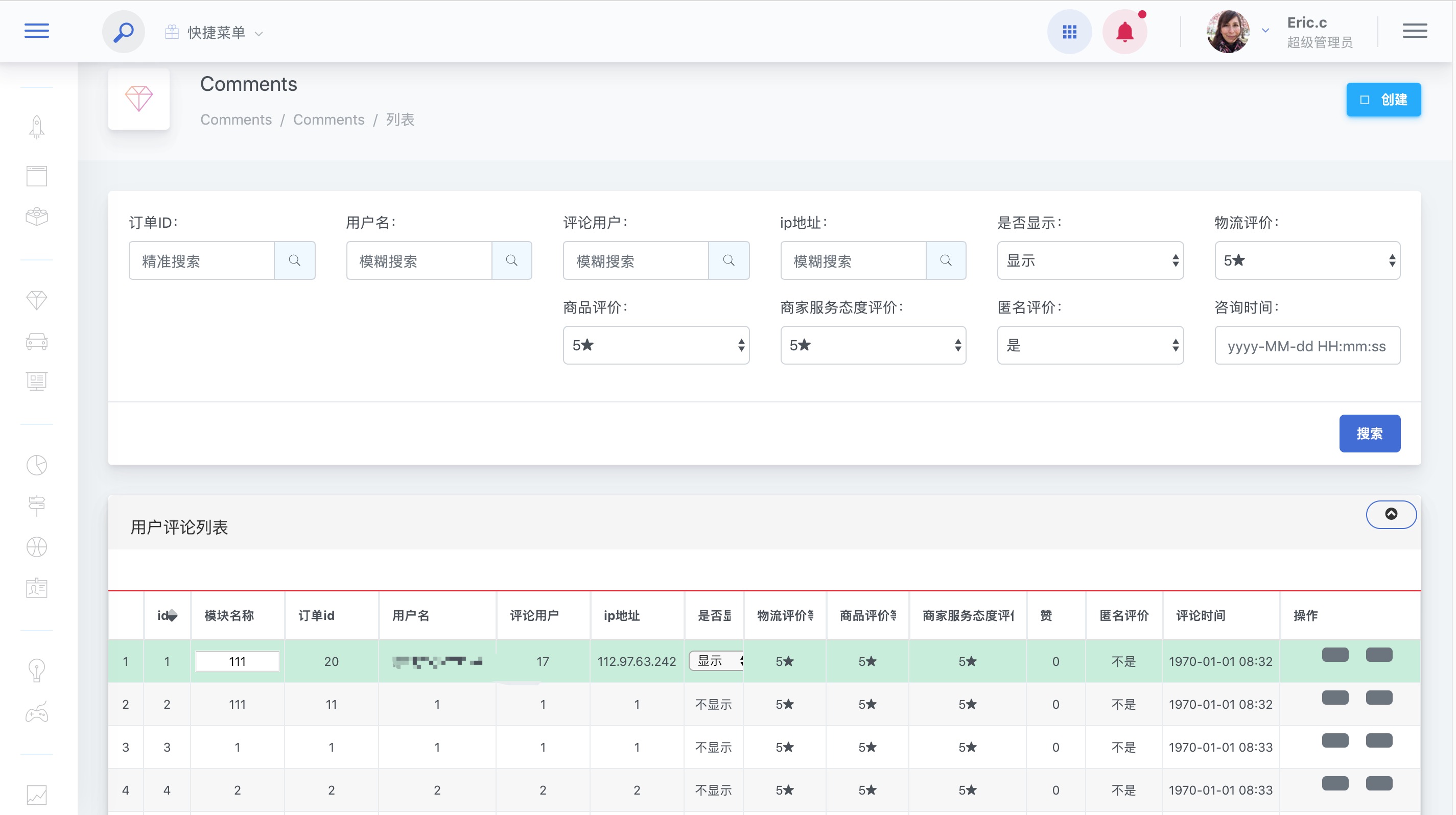Toggle the left hamburger menu
Viewport: 1456px width, 815px height.
[x=37, y=31]
